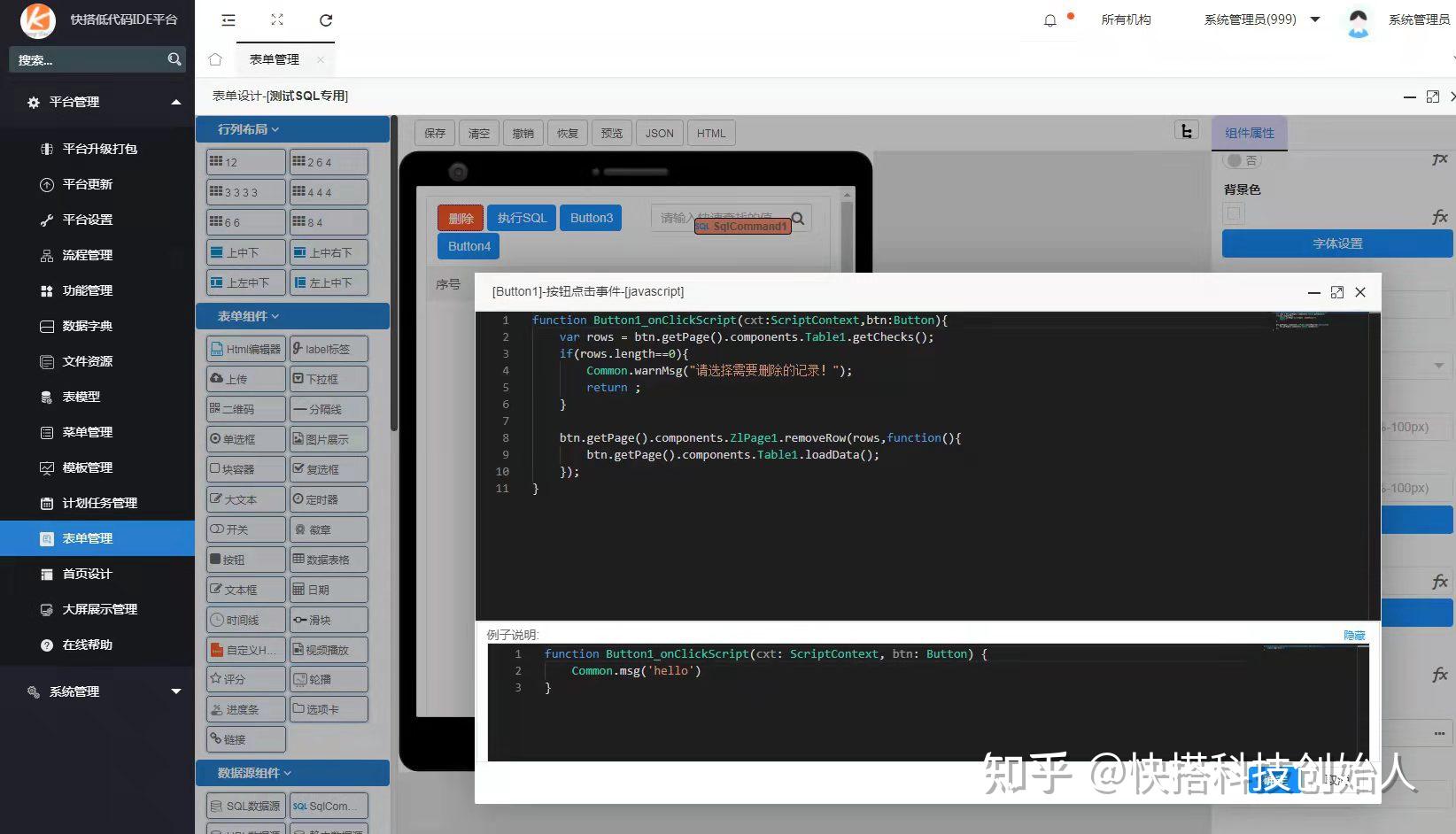Viewport: 1456px width, 834px height.
Task: Open notifications bell
Action: coord(1049,20)
